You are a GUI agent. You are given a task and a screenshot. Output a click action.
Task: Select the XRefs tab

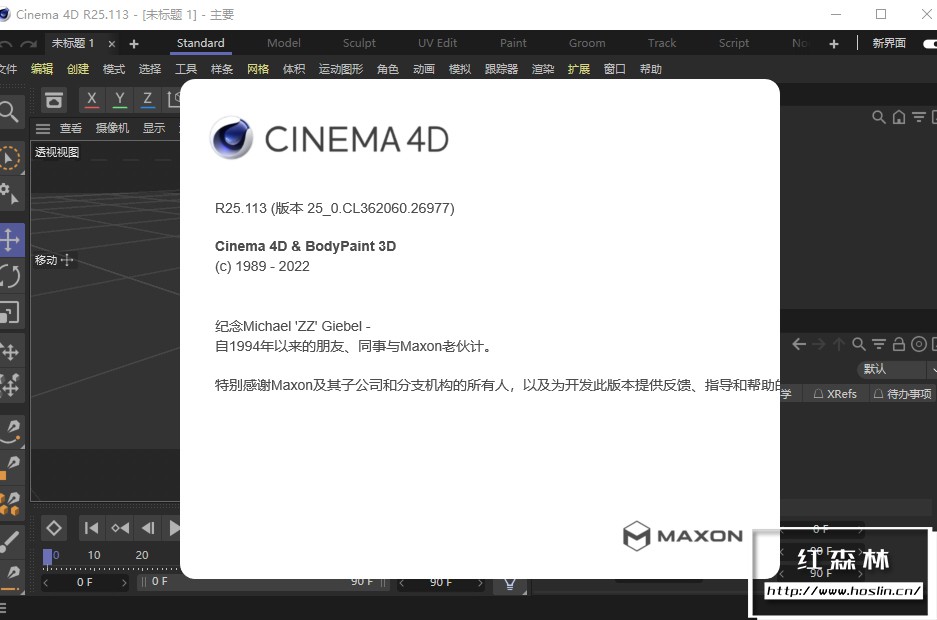click(x=835, y=394)
